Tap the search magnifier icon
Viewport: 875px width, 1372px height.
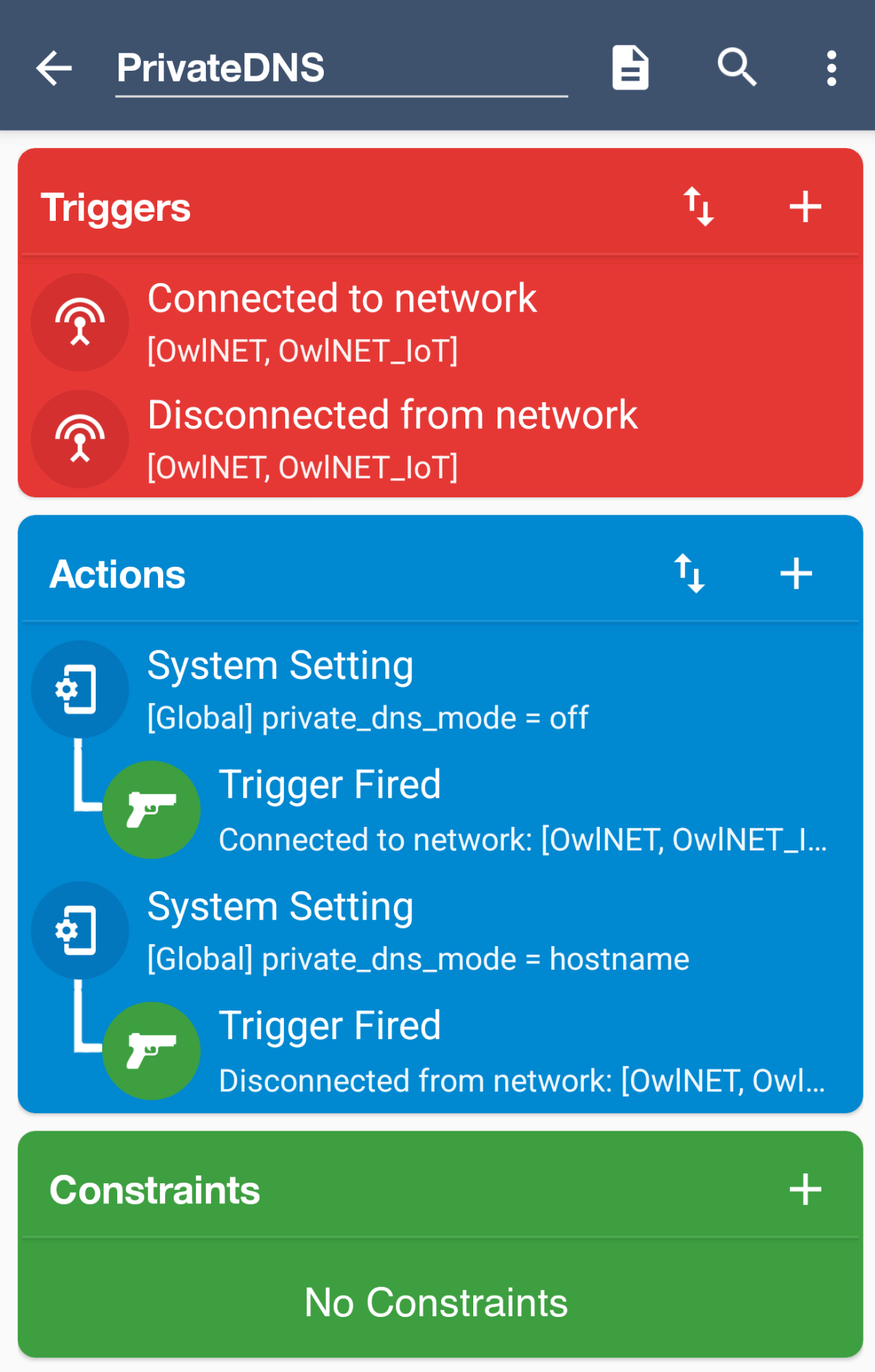(736, 68)
